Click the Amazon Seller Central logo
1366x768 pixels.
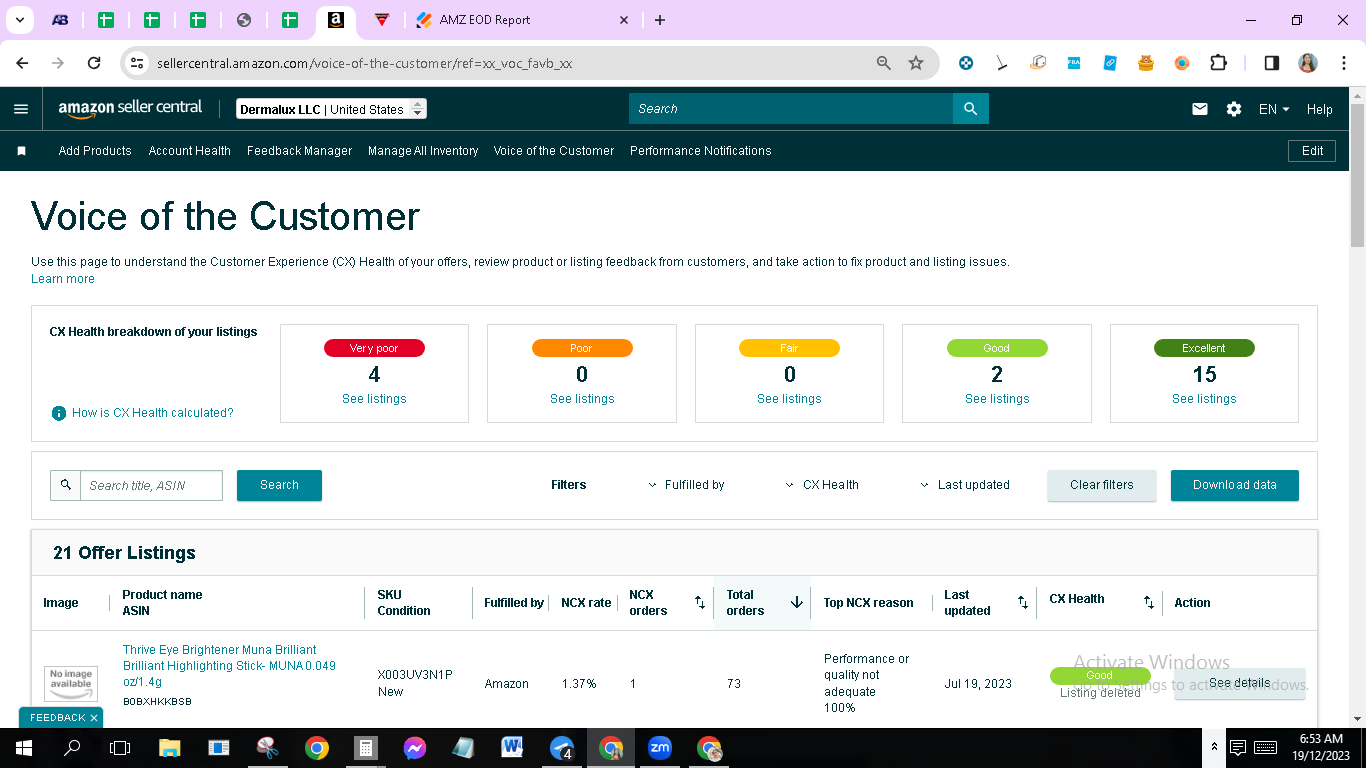[130, 108]
